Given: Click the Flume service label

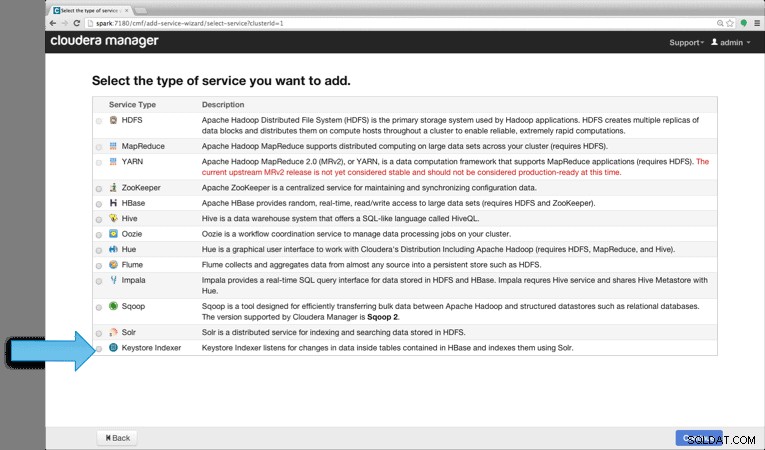Looking at the screenshot, I should (132, 265).
